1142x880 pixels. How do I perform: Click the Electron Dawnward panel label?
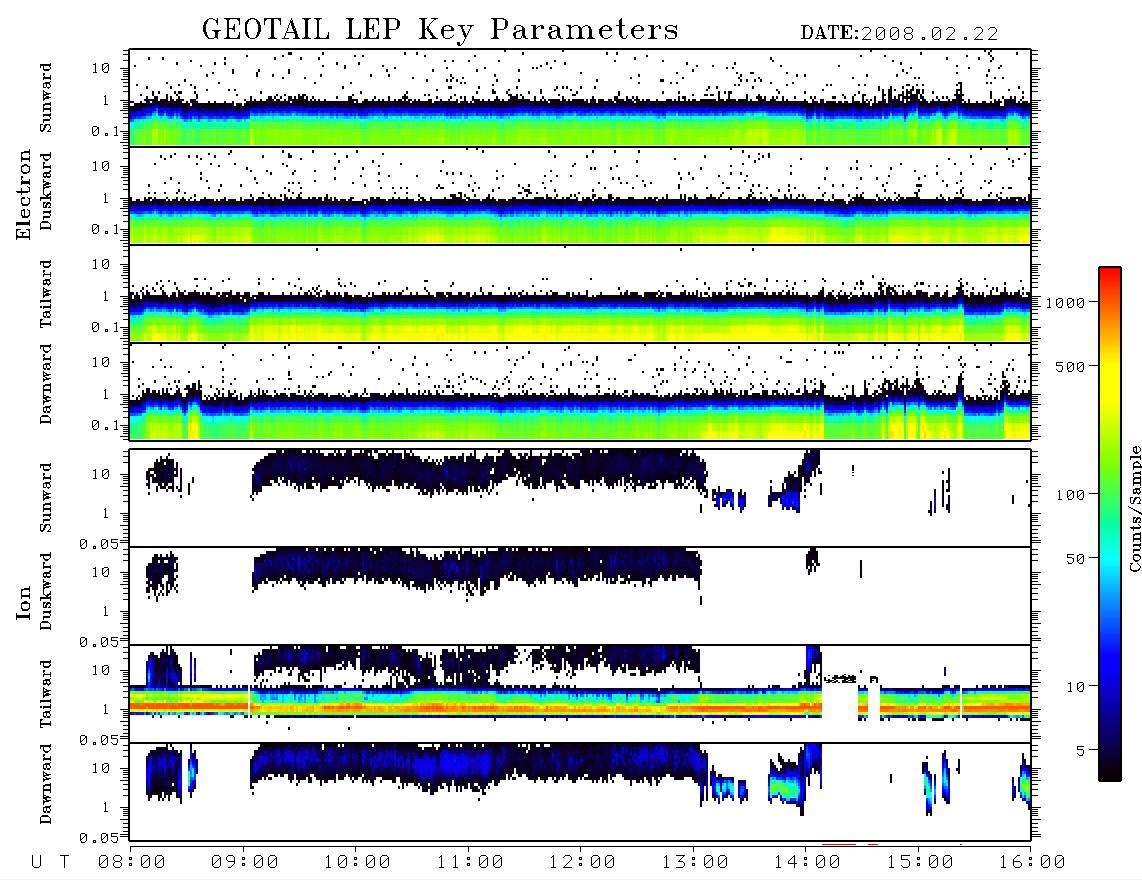click(x=46, y=384)
